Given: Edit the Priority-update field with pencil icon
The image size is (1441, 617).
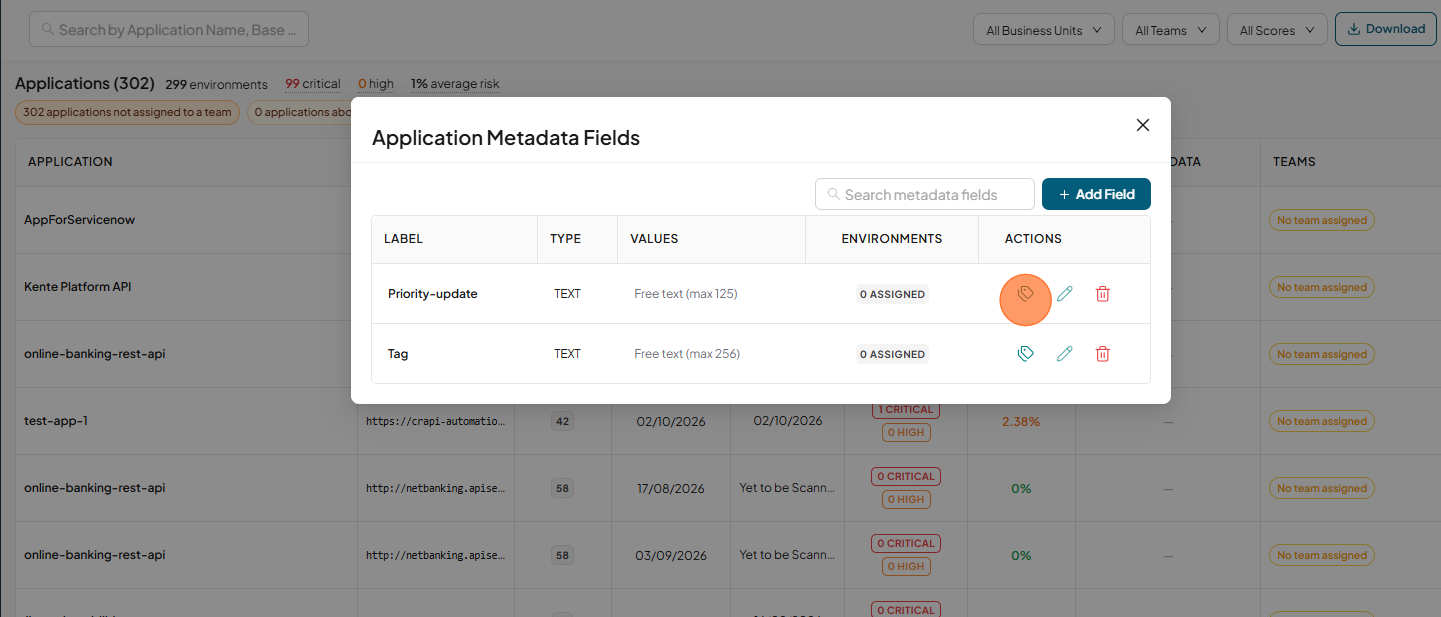Looking at the screenshot, I should pyautogui.click(x=1064, y=294).
